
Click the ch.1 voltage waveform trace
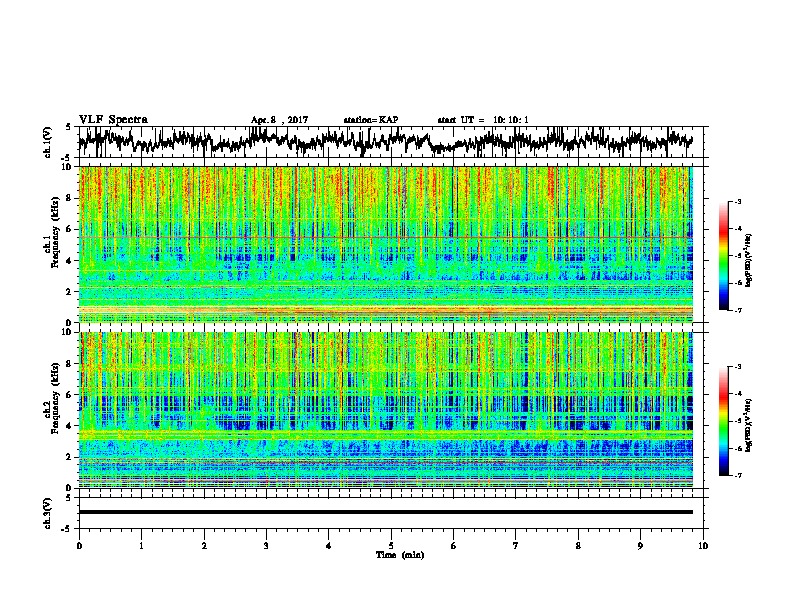point(385,142)
